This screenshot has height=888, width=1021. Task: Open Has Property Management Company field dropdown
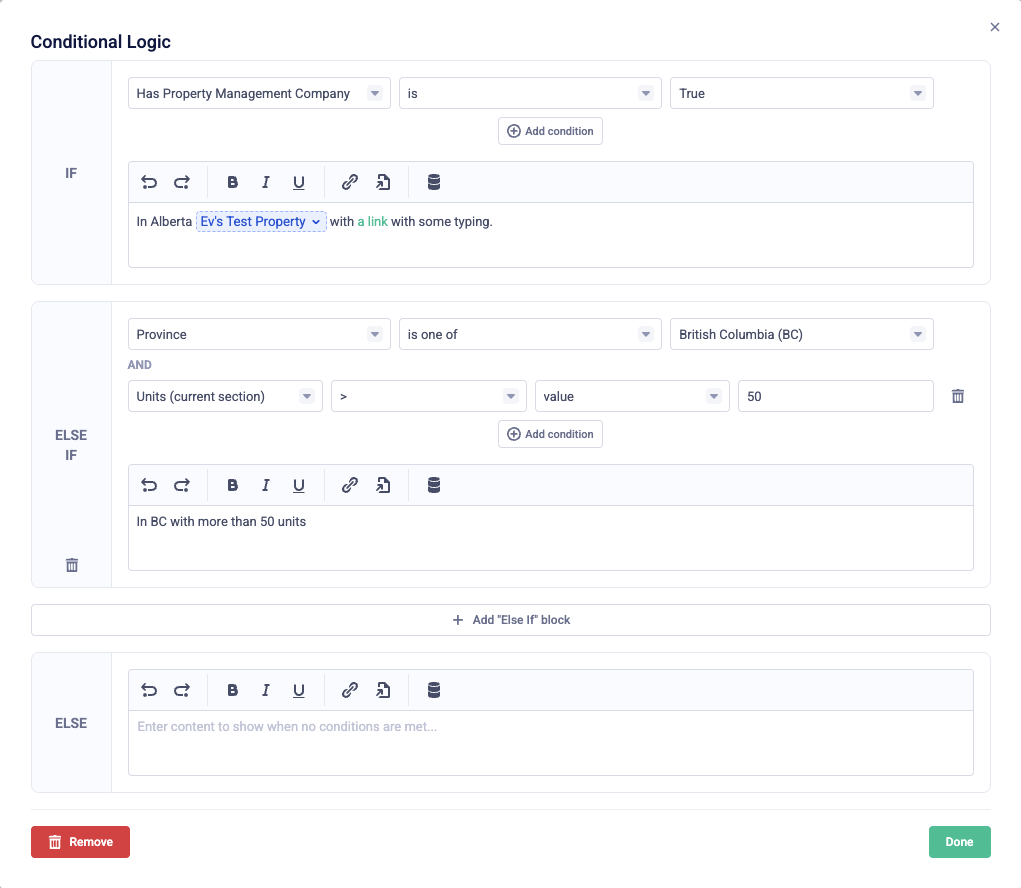tap(259, 93)
